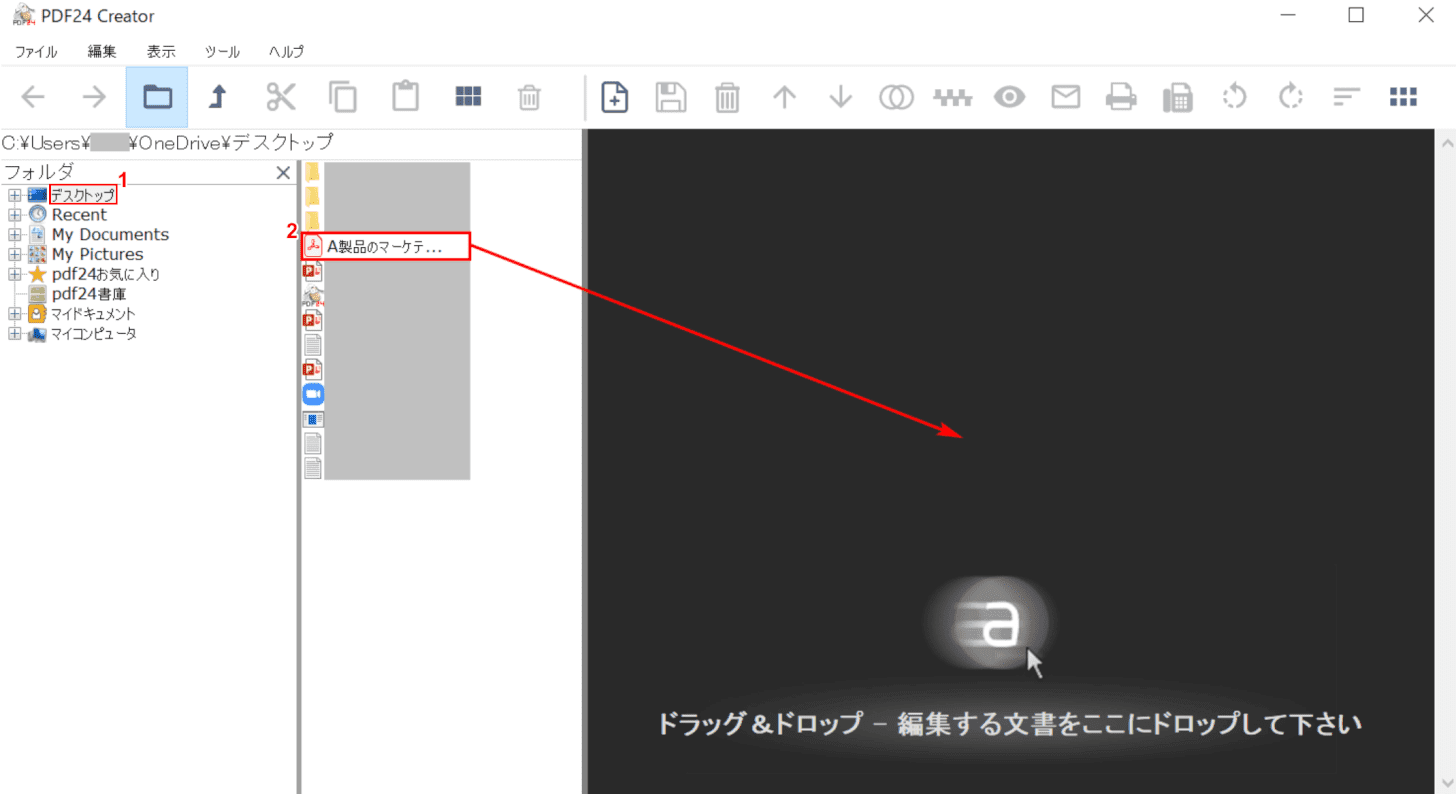Select デスクトップ in folder tree
This screenshot has height=794, width=1456.
tap(83, 195)
